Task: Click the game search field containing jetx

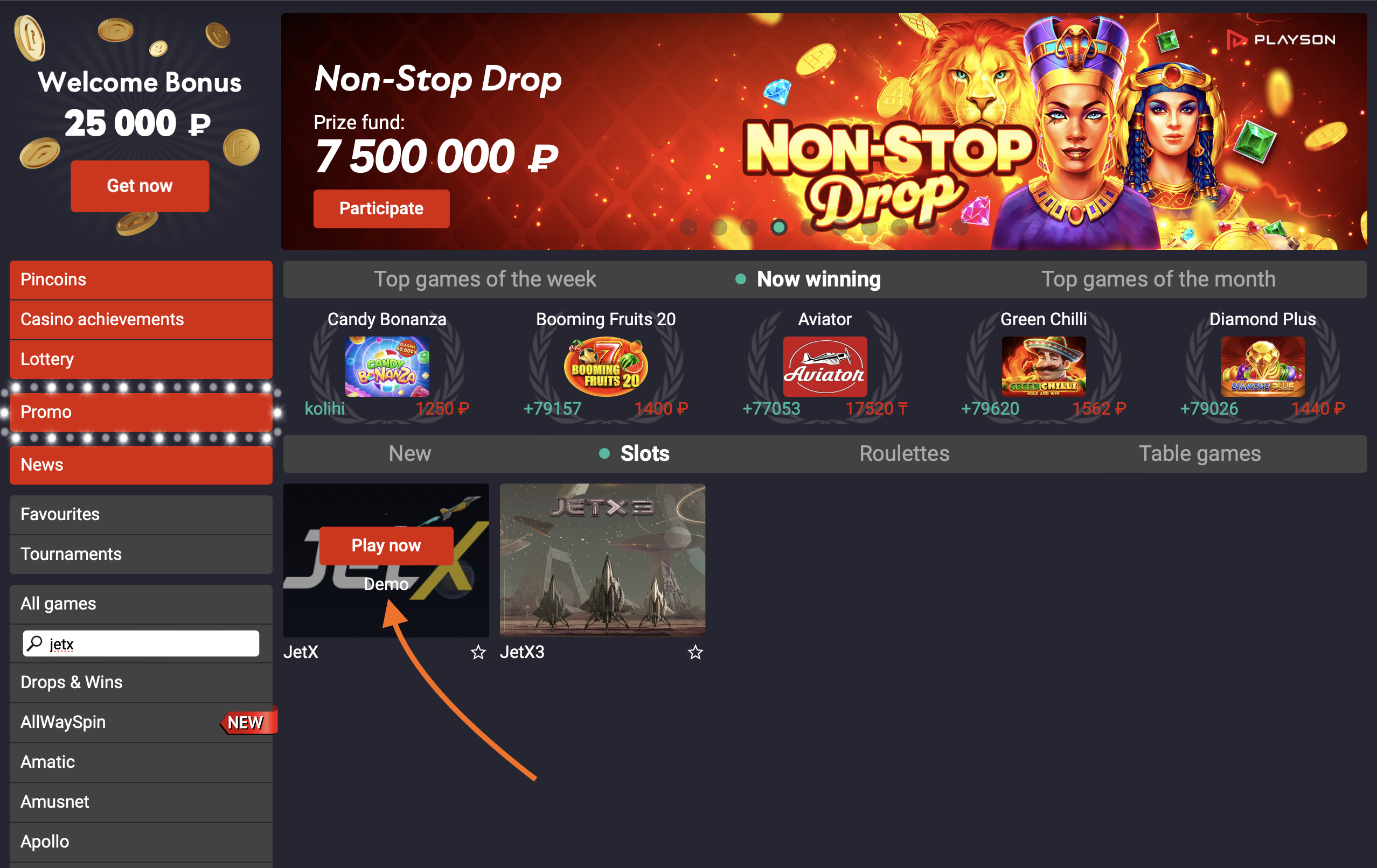Action: [141, 643]
